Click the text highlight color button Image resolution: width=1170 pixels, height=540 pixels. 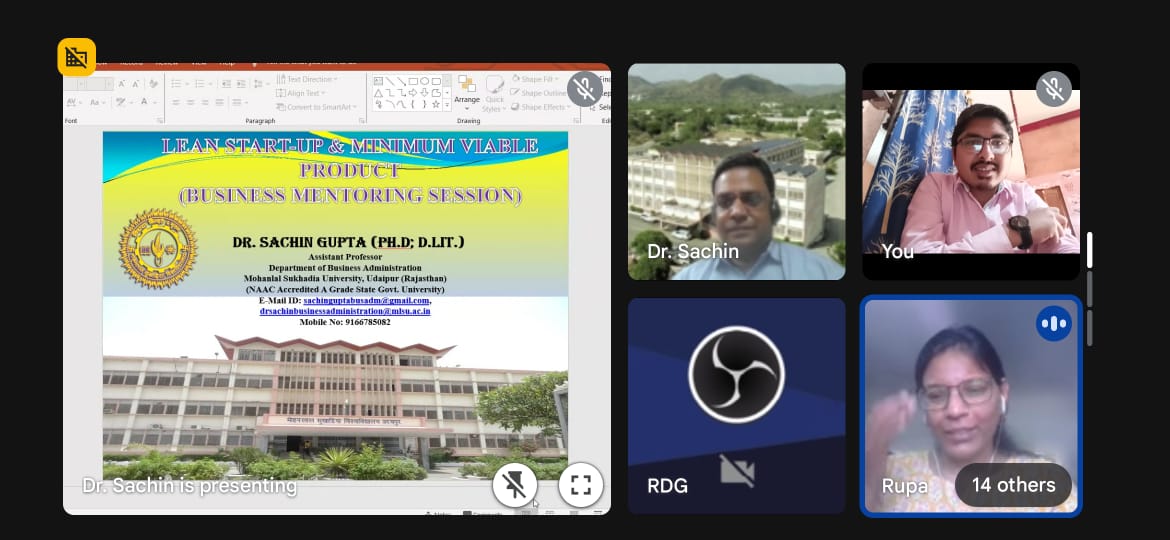pyautogui.click(x=122, y=101)
